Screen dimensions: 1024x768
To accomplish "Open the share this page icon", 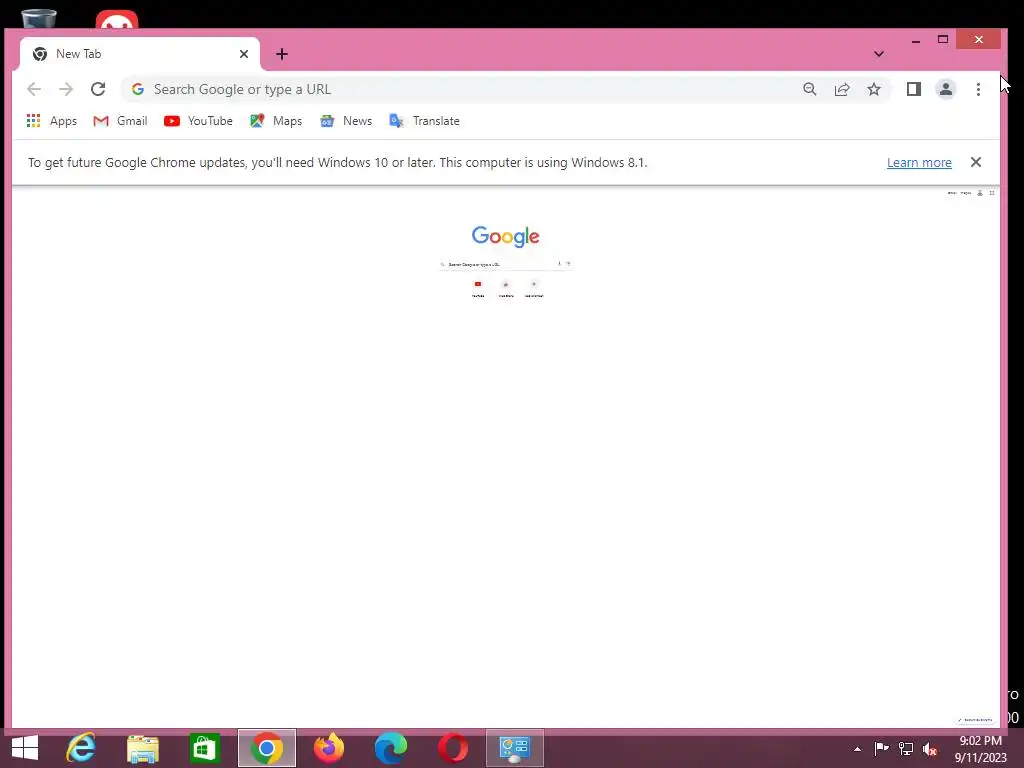I will pyautogui.click(x=842, y=89).
